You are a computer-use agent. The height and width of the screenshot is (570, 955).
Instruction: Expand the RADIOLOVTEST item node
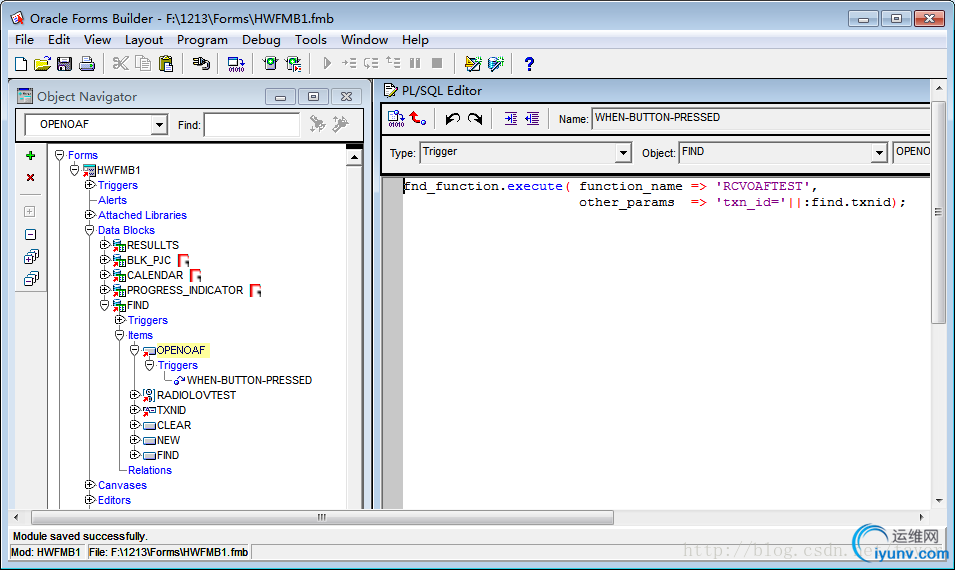[135, 395]
